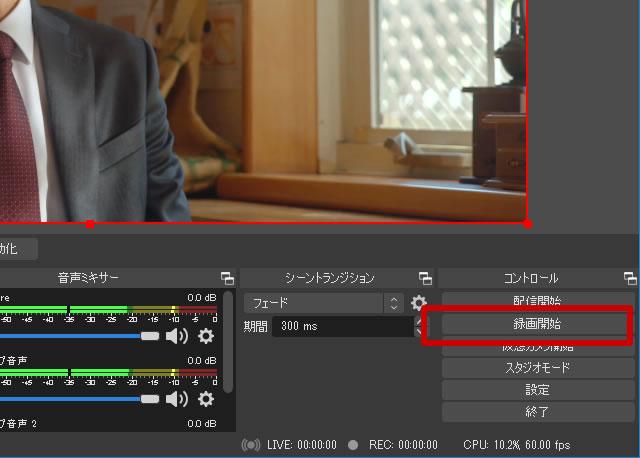640x458 pixels.
Task: Open settings gear for top audio channel
Action: click(206, 336)
